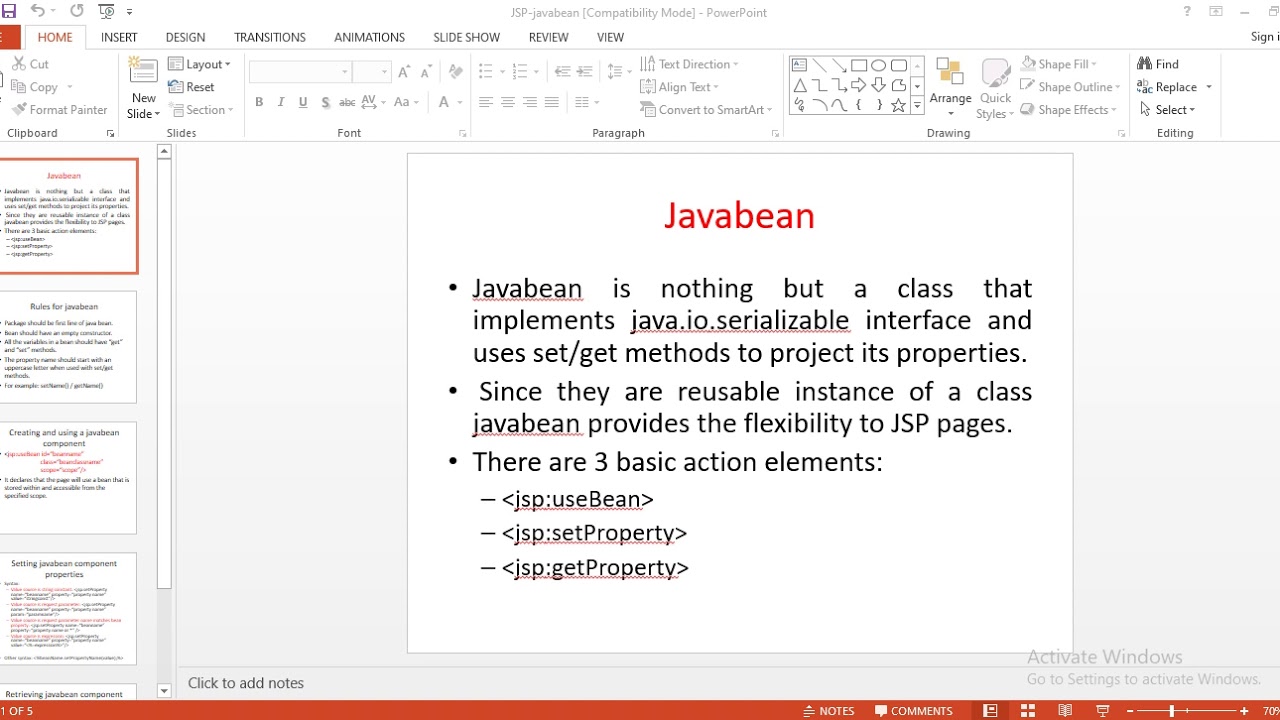
Task: Open the Text Direction dropdown
Action: pyautogui.click(x=690, y=64)
